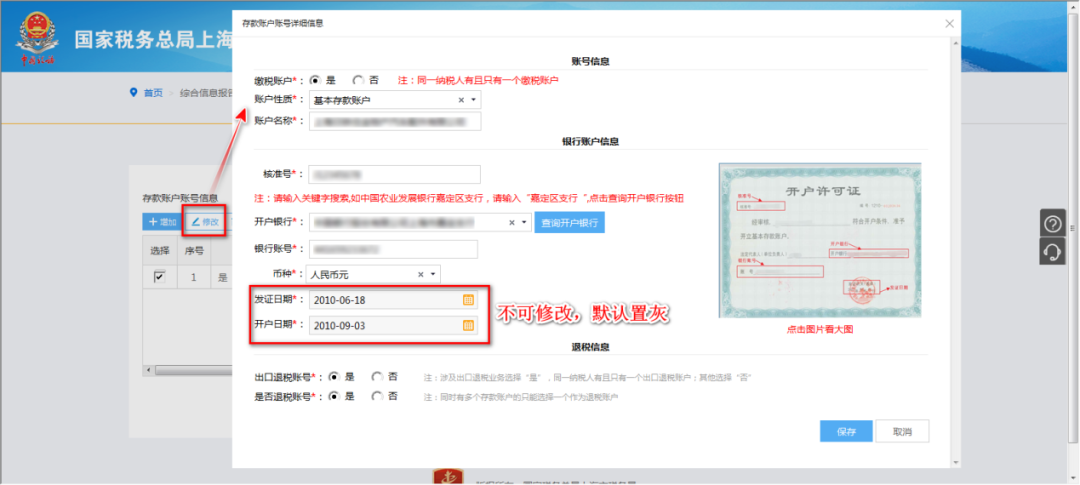1080x485 pixels.
Task: Click the 查询开户银行 button
Action: [569, 223]
